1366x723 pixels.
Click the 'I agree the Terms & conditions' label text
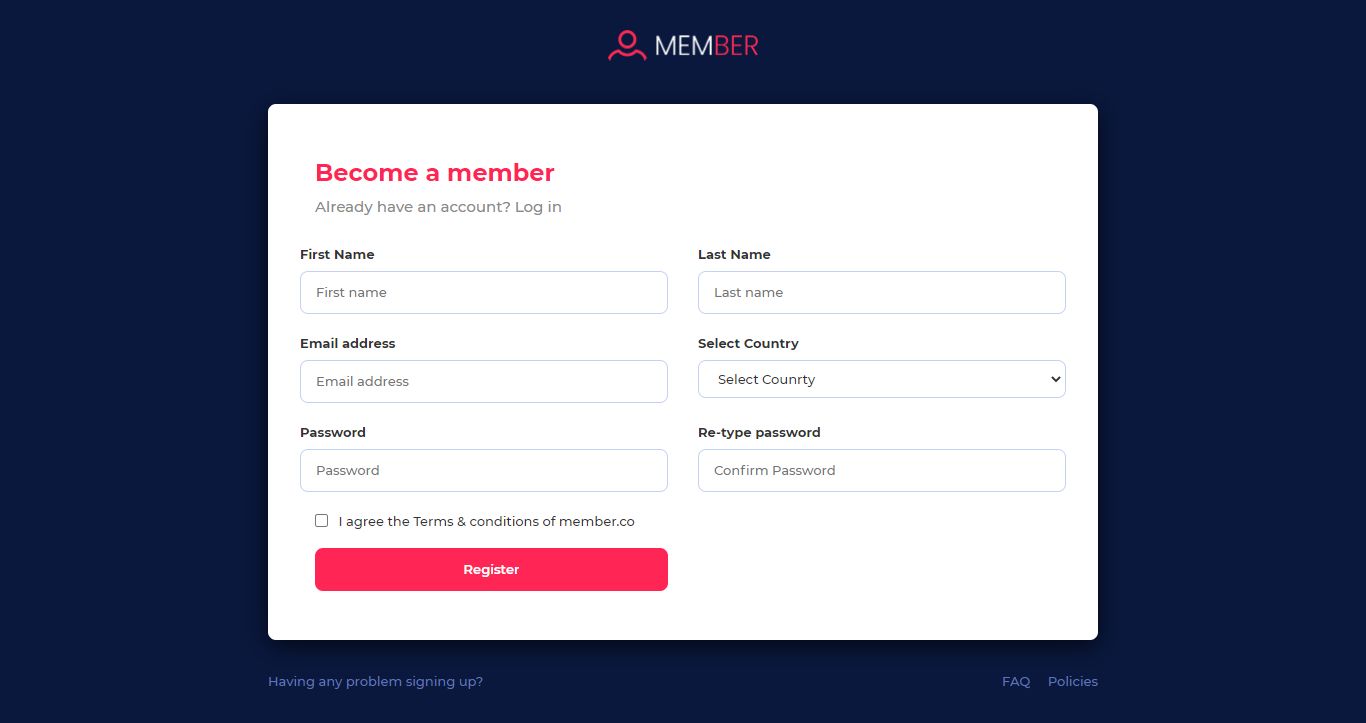tap(486, 521)
